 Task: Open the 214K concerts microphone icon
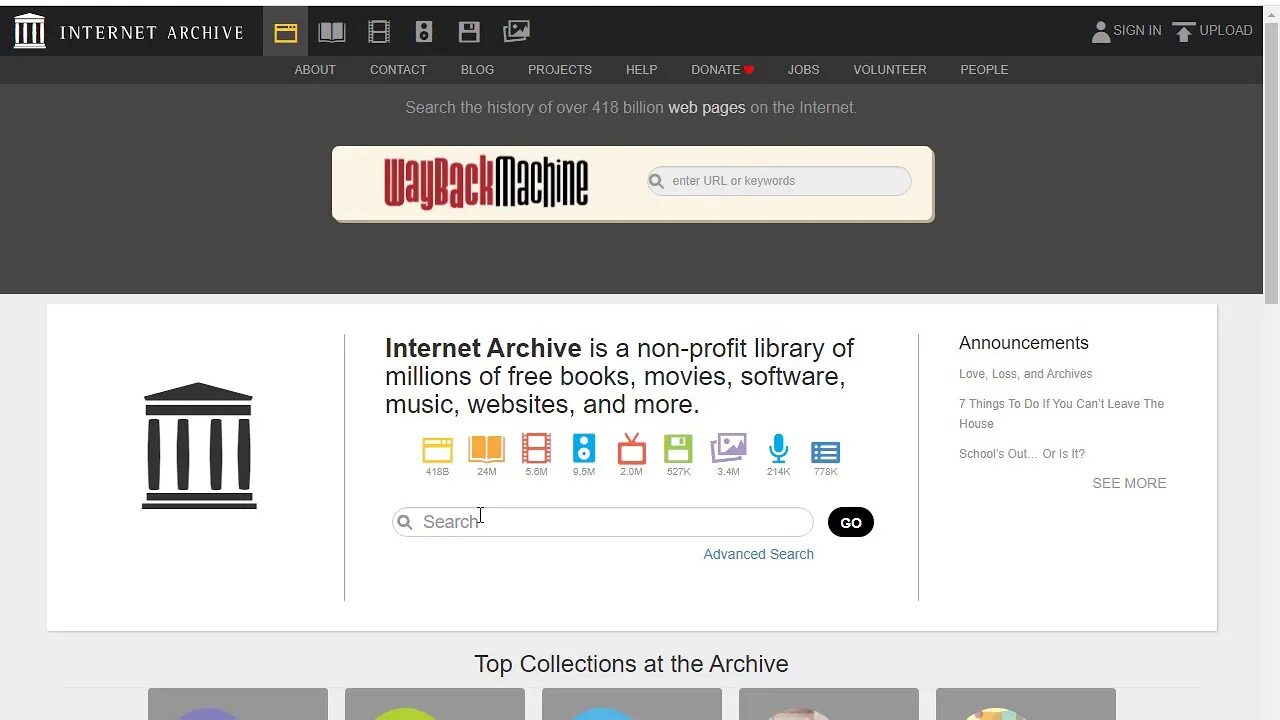[x=778, y=449]
